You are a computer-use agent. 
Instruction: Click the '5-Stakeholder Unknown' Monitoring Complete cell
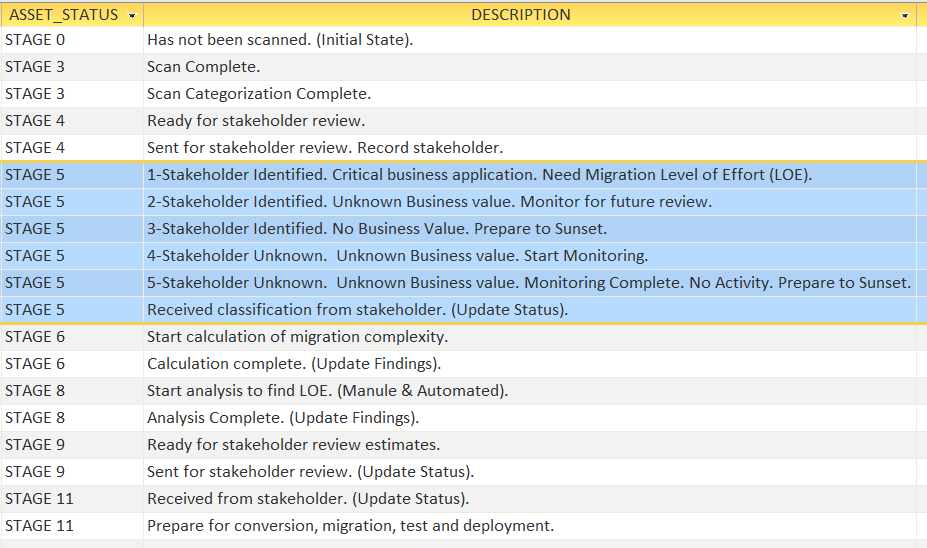[528, 283]
